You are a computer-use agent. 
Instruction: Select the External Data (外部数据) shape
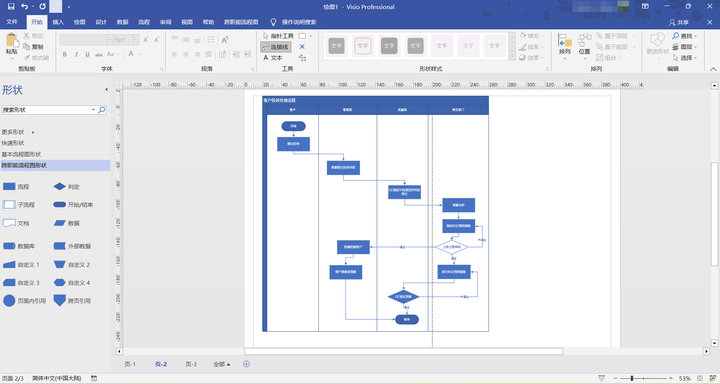[72, 246]
